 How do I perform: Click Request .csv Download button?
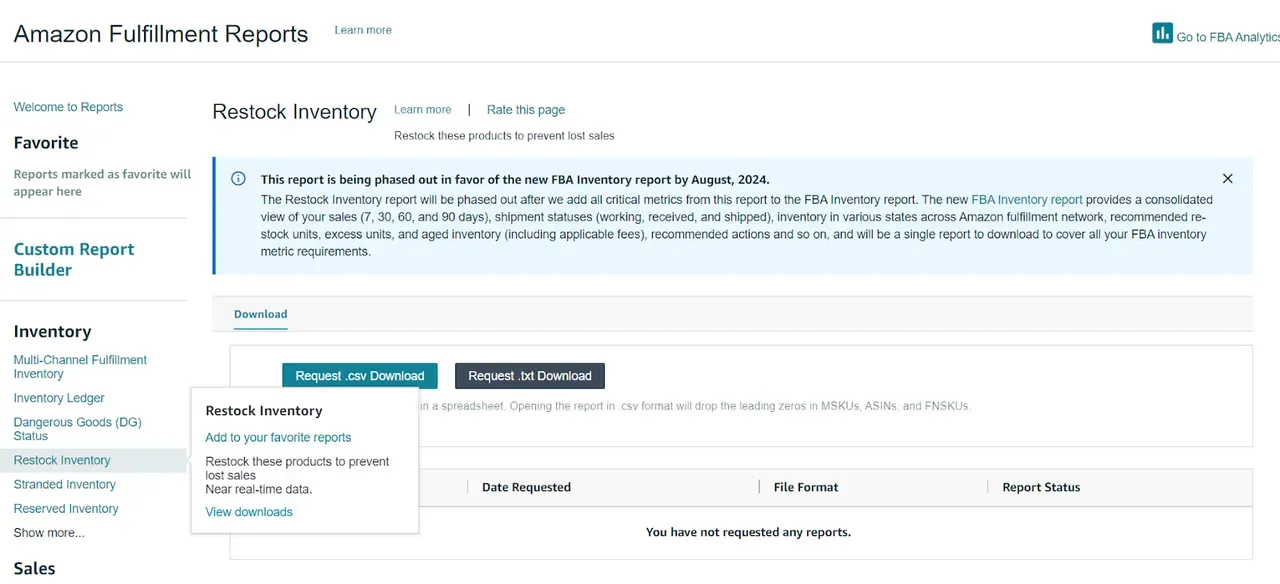point(360,376)
